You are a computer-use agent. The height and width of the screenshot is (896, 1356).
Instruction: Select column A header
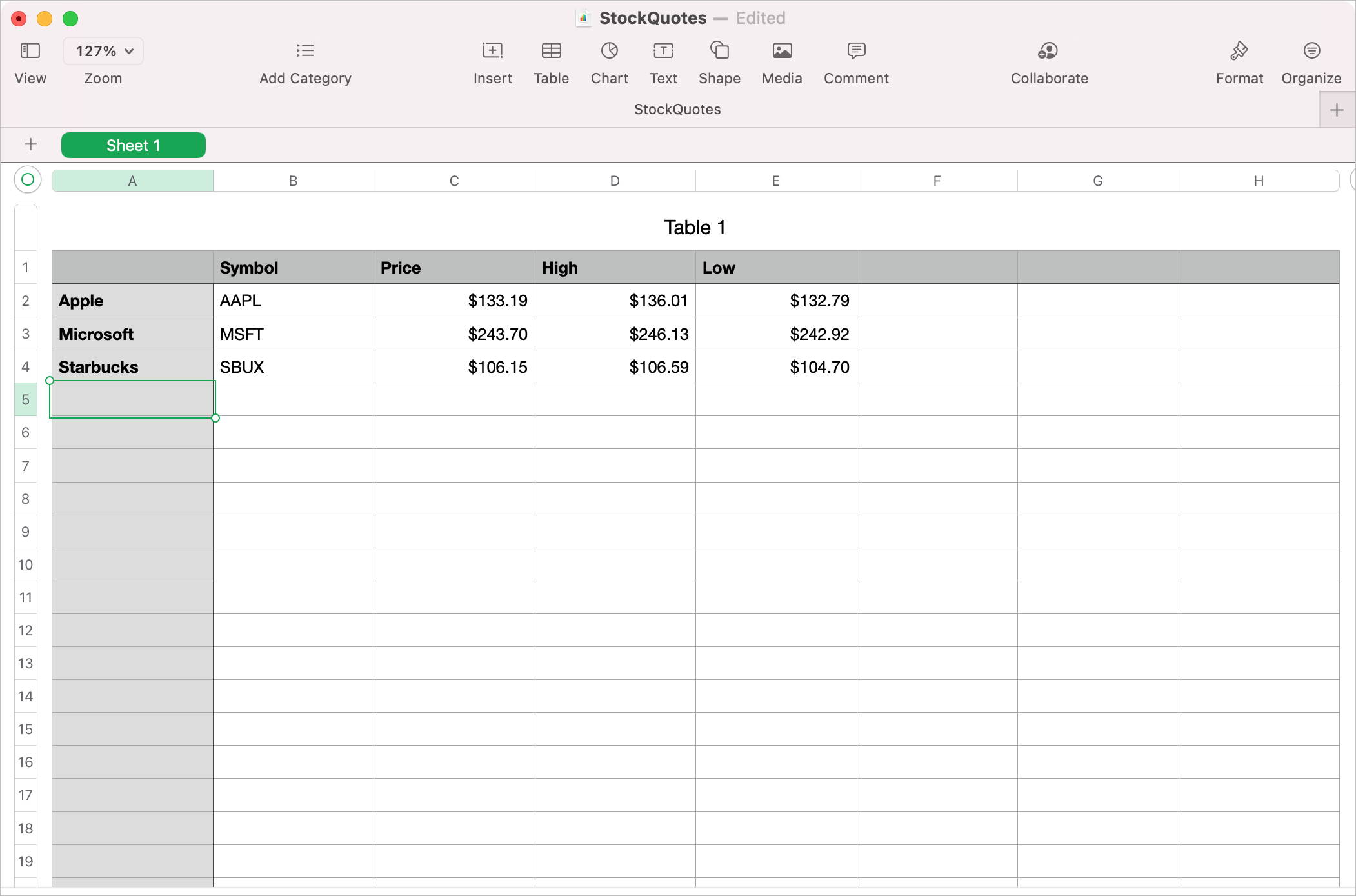(x=132, y=181)
